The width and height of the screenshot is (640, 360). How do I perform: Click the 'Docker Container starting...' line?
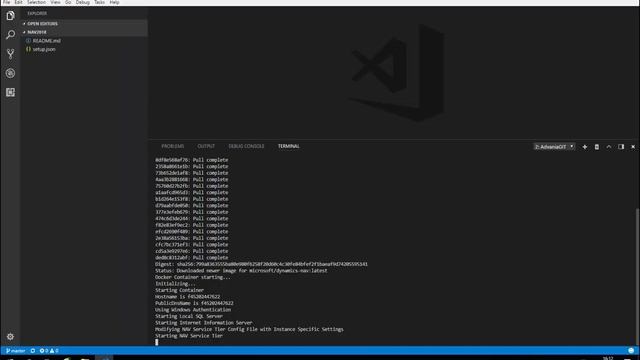(193, 277)
